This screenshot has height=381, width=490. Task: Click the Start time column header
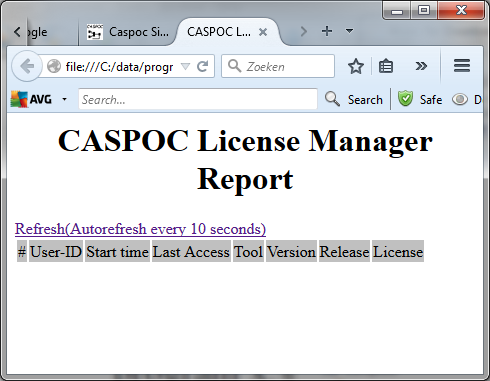117,251
